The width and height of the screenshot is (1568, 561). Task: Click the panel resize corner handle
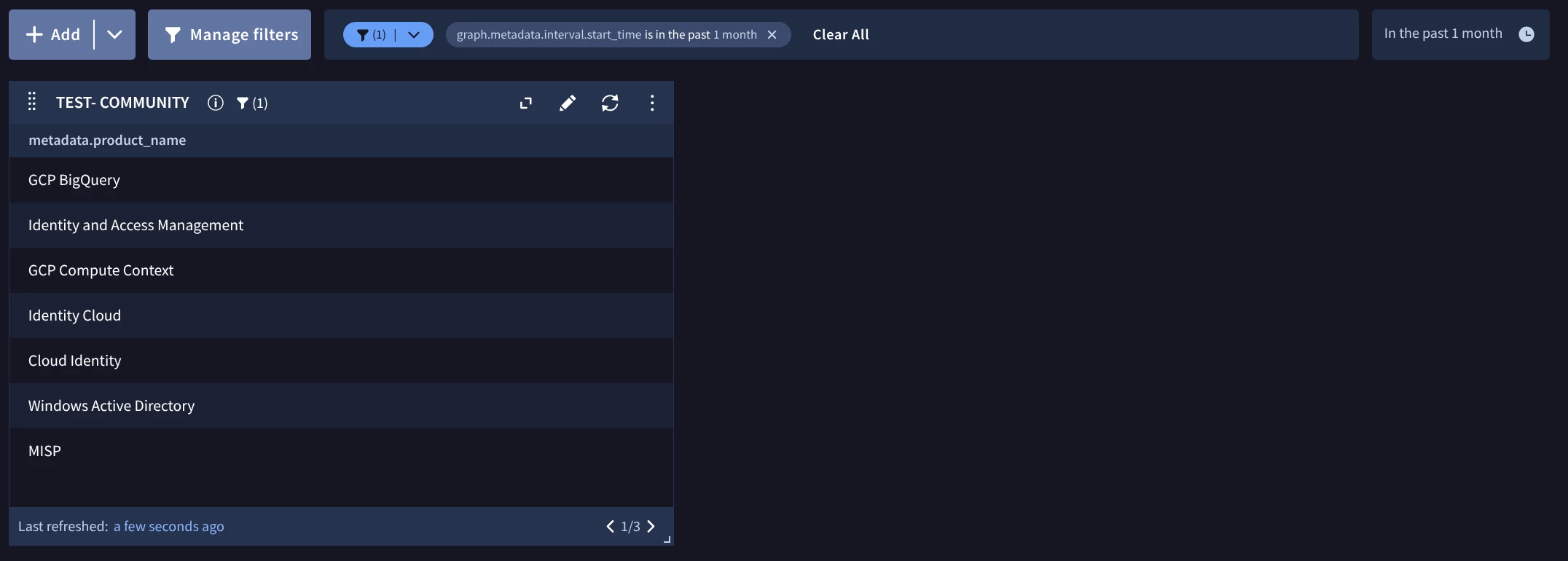[667, 540]
